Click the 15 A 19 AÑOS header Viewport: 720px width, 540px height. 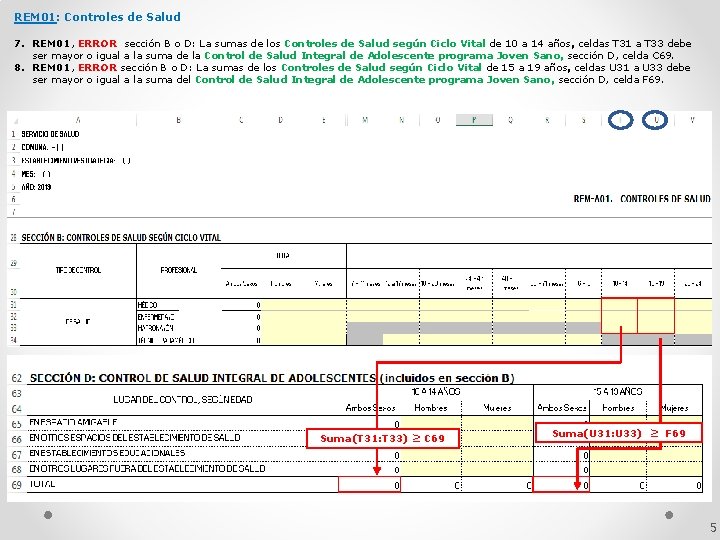tap(618, 392)
